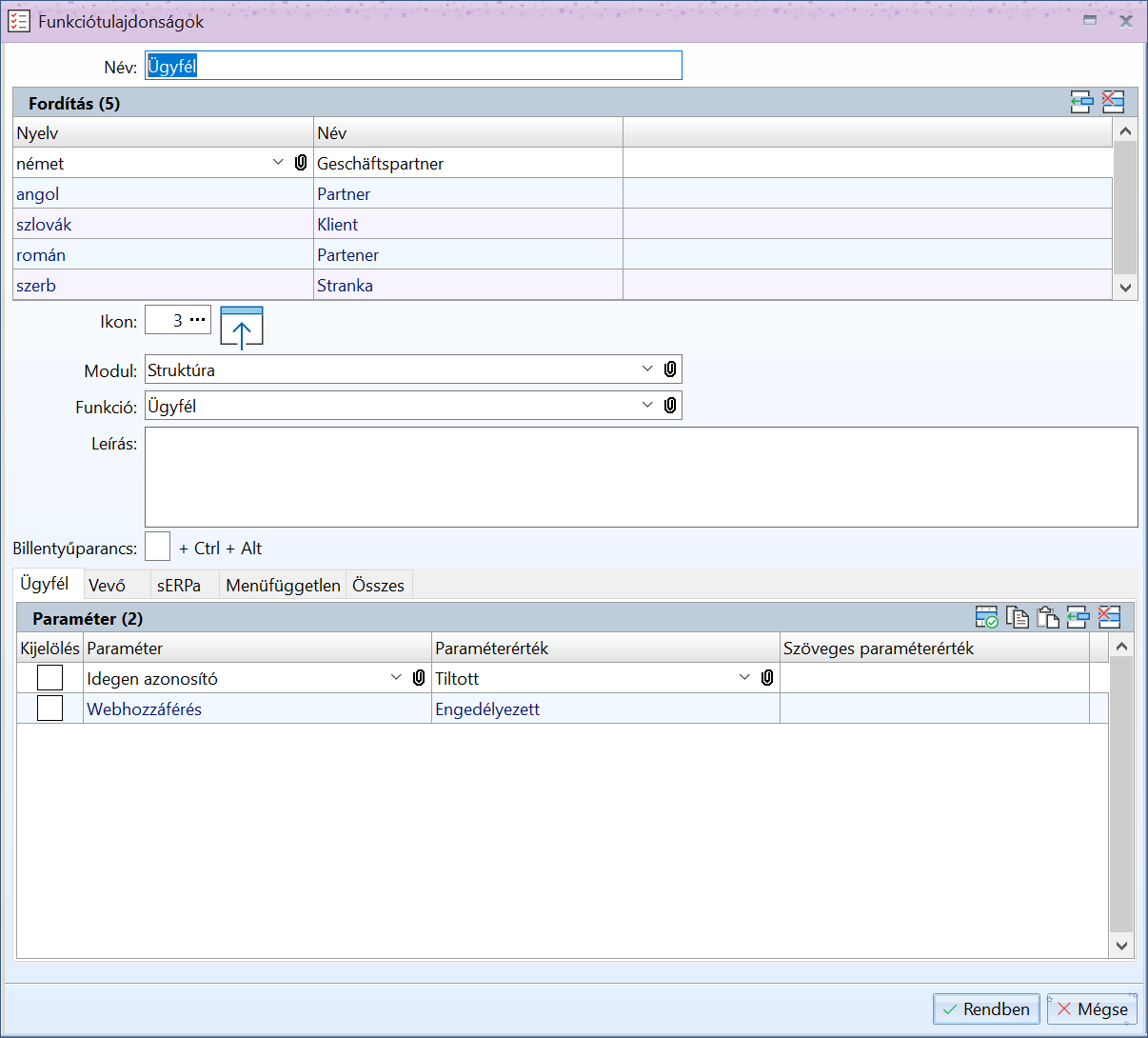The height and width of the screenshot is (1038, 1148).
Task: Click the Fordítás list scroll down arrow
Action: [1125, 288]
